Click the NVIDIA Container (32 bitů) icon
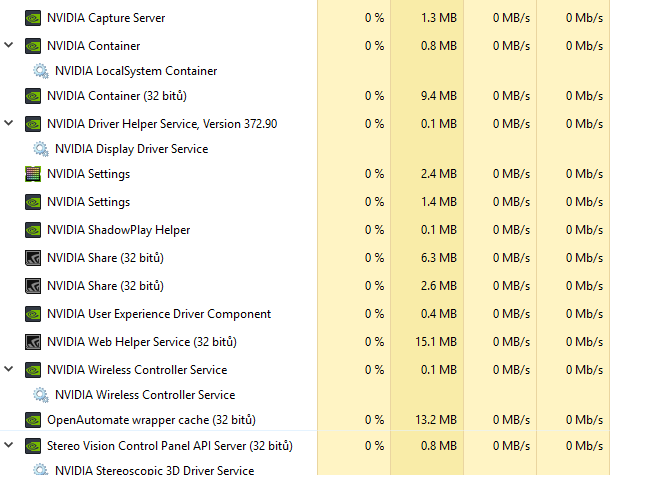 click(x=33, y=96)
